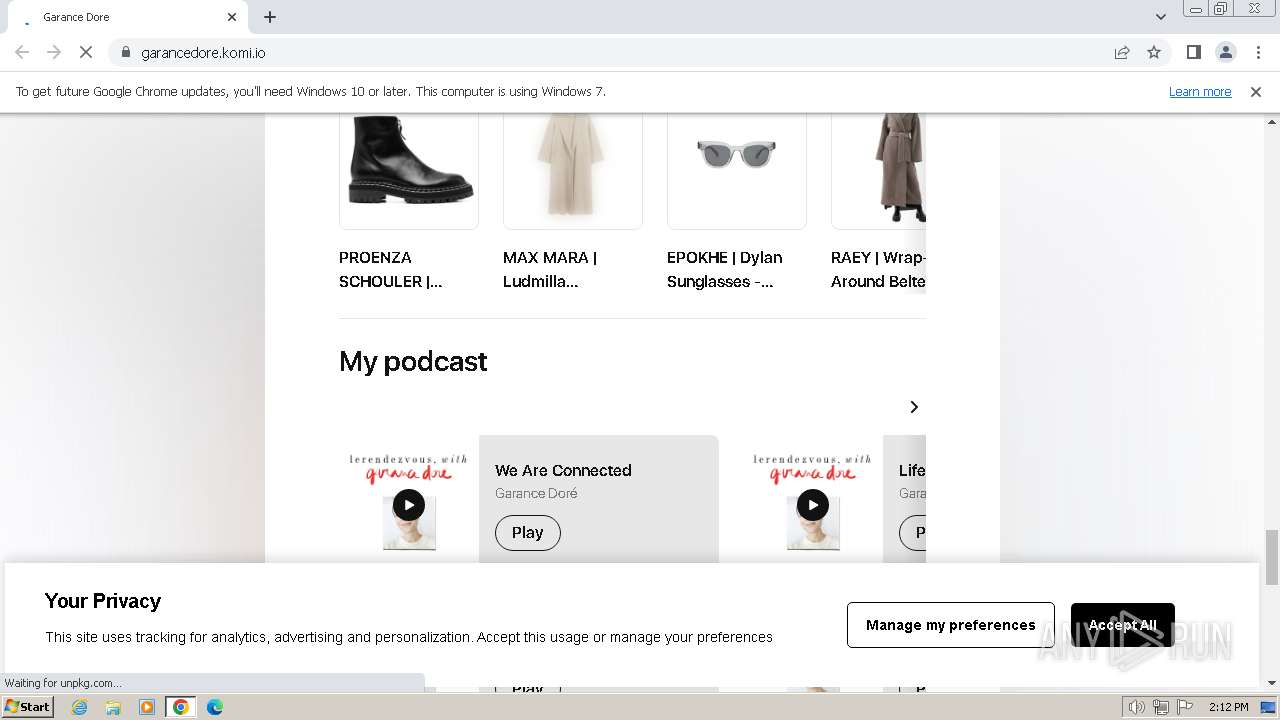Open the Raey wrap-around coat image

click(878, 171)
